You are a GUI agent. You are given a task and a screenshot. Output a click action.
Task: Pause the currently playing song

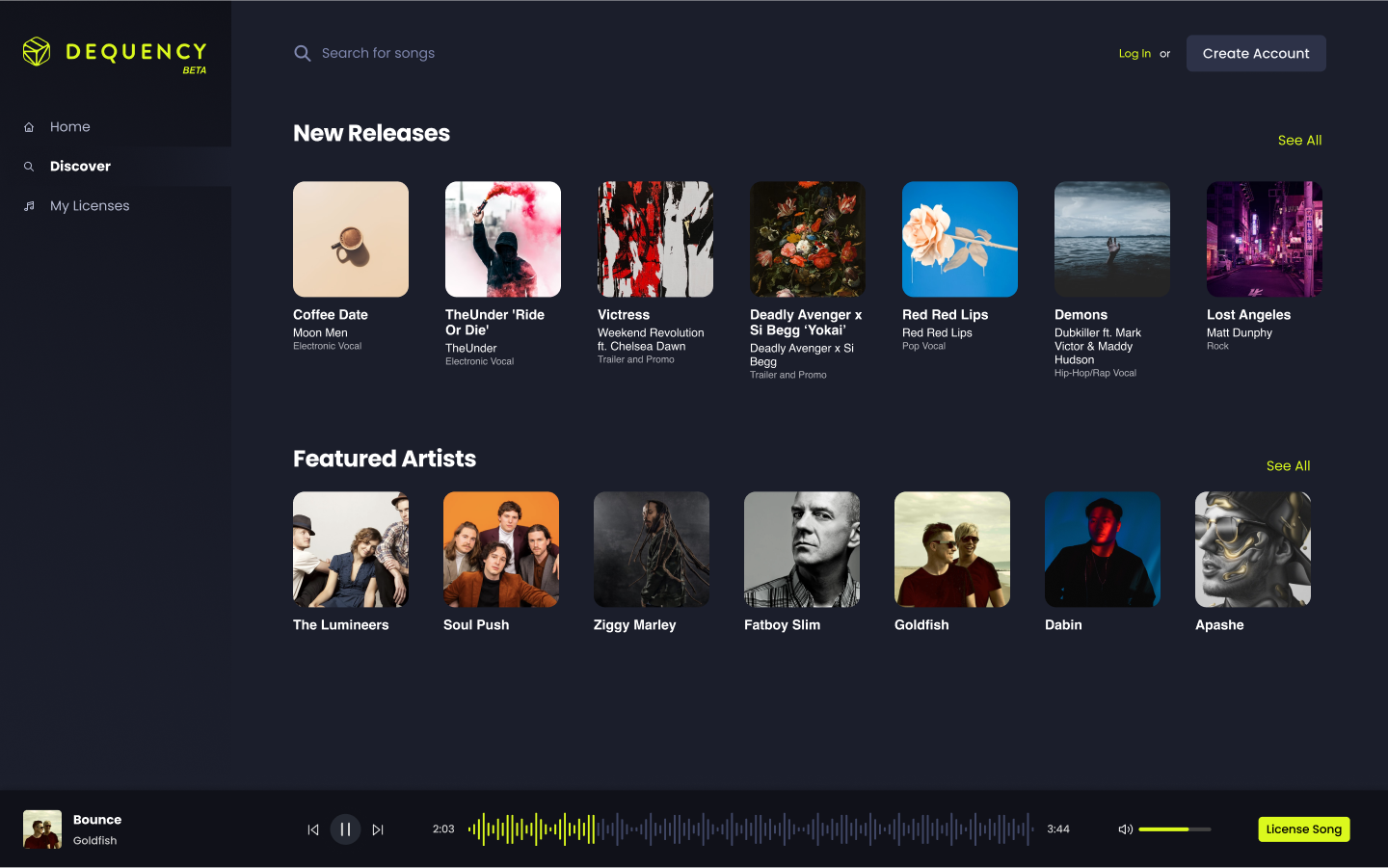tap(345, 829)
